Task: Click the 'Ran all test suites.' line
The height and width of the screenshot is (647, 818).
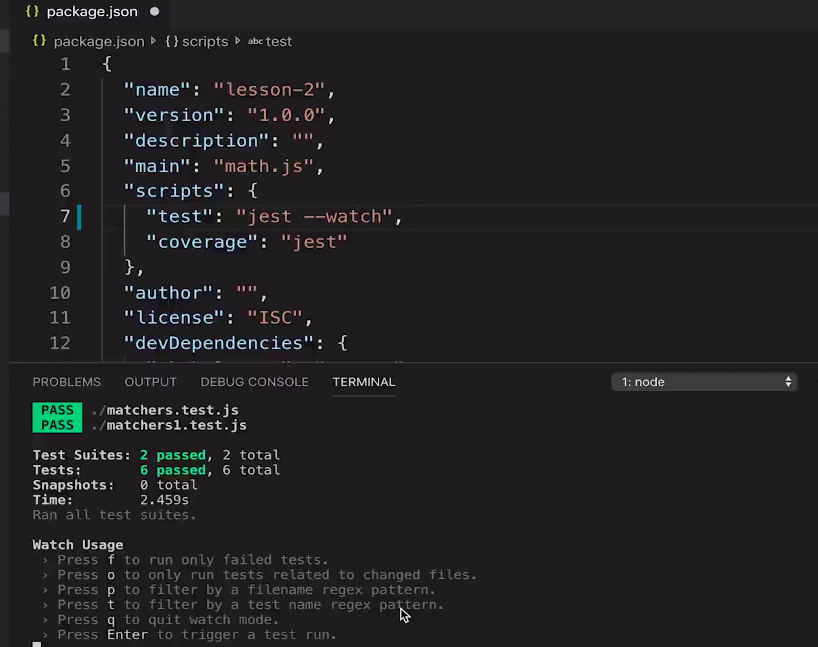Action: coord(114,515)
